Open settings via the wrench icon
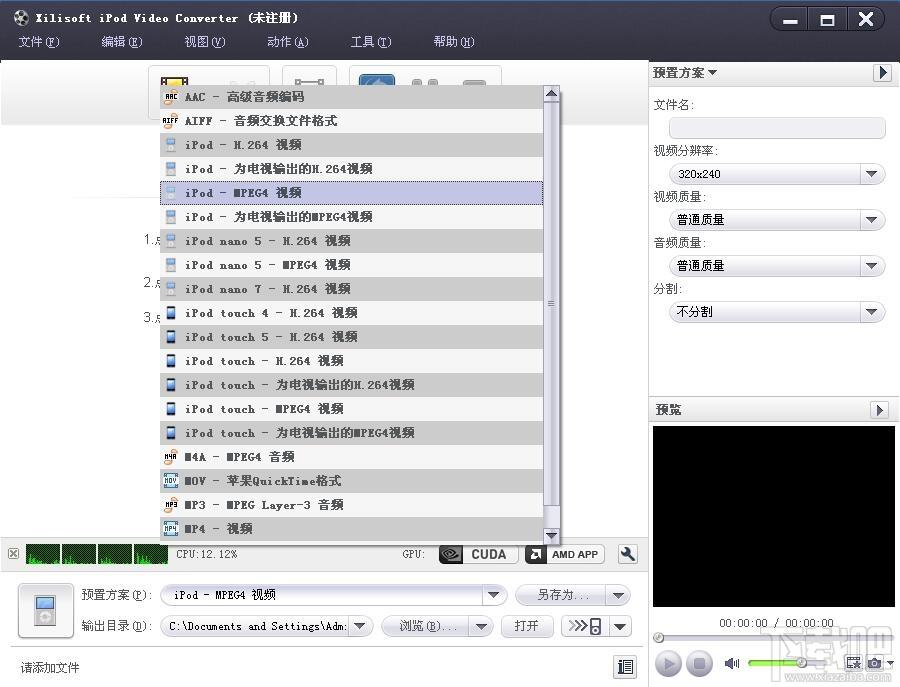The width and height of the screenshot is (900, 687). pyautogui.click(x=627, y=554)
